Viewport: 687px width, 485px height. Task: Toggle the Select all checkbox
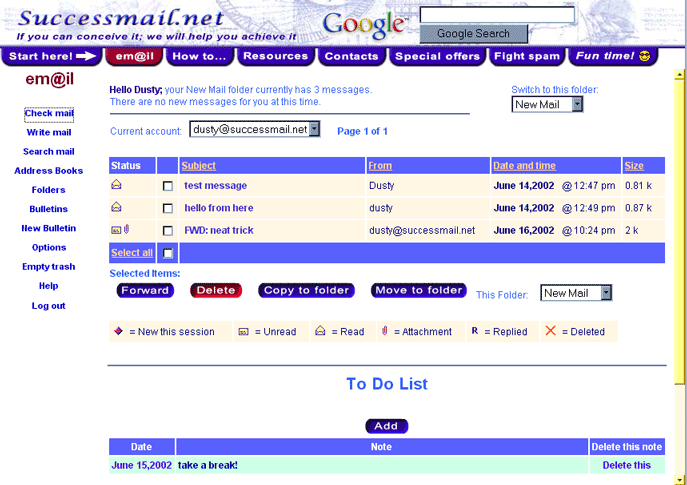[x=168, y=253]
